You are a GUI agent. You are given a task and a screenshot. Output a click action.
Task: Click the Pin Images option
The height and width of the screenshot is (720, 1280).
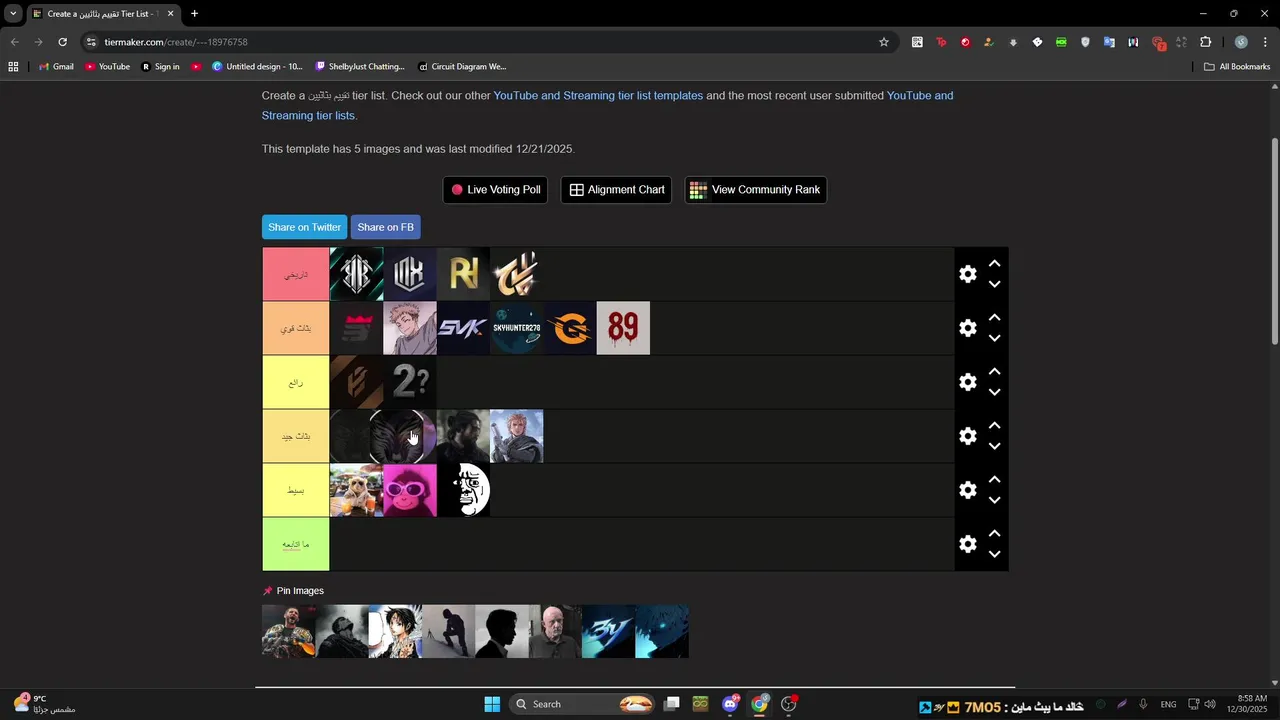tap(293, 591)
